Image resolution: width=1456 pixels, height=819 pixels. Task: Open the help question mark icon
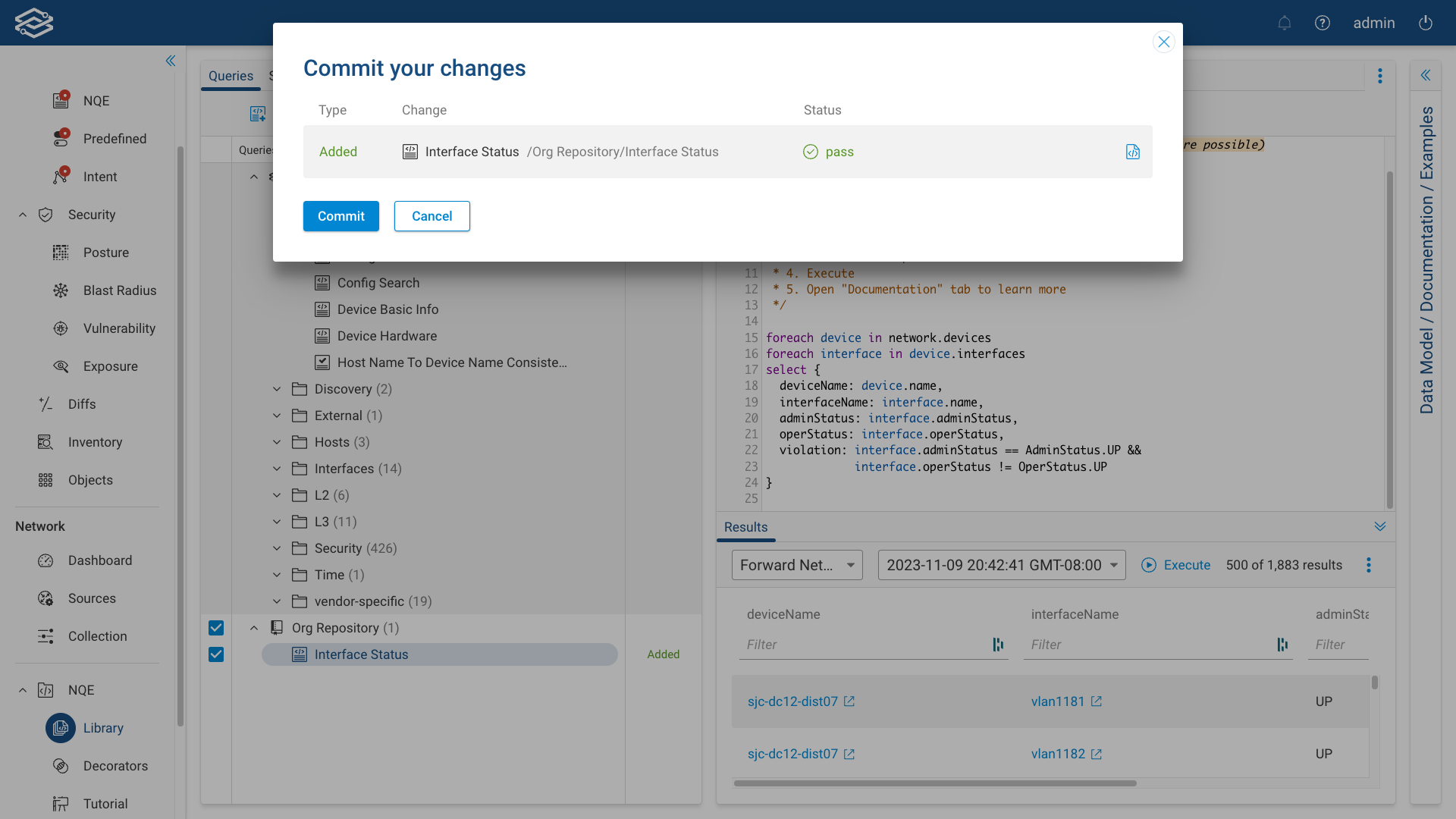(1322, 23)
